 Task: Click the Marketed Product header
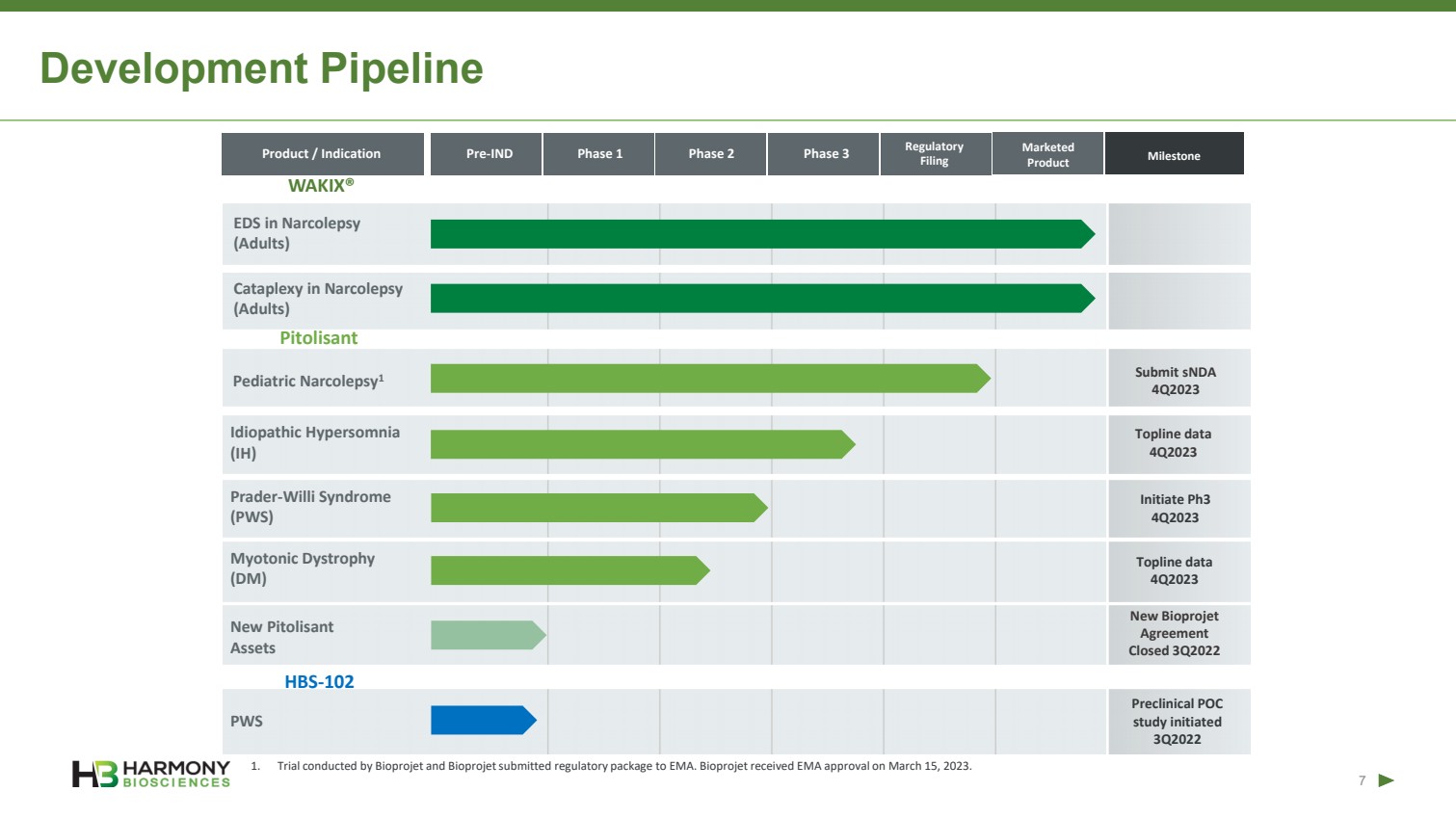pyautogui.click(x=1047, y=154)
